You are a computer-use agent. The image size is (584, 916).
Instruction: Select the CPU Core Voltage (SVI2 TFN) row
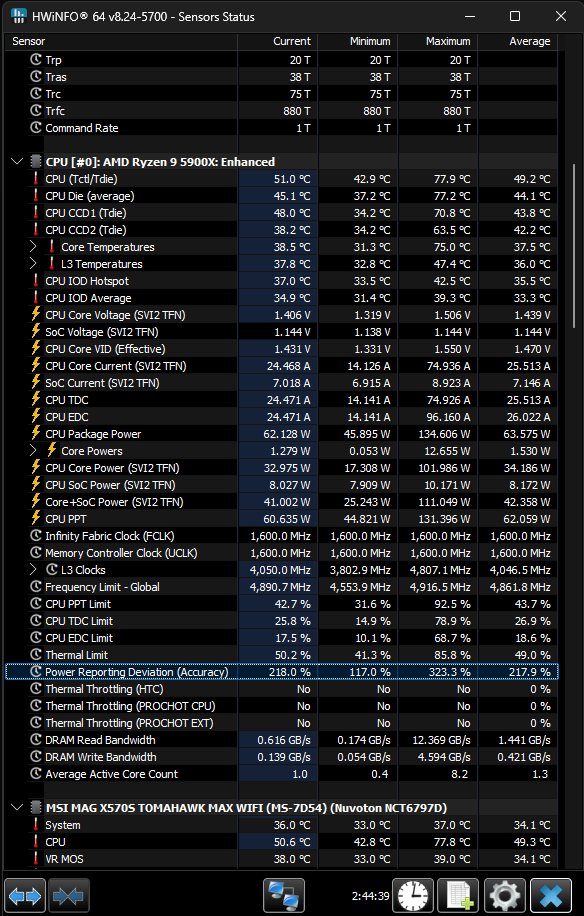point(281,315)
